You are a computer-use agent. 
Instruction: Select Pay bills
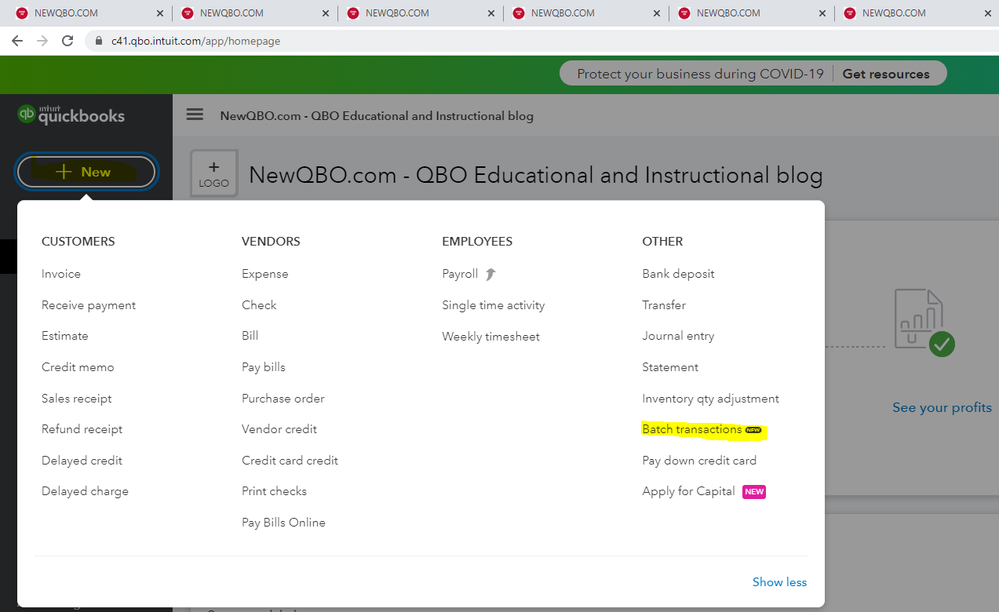[263, 367]
